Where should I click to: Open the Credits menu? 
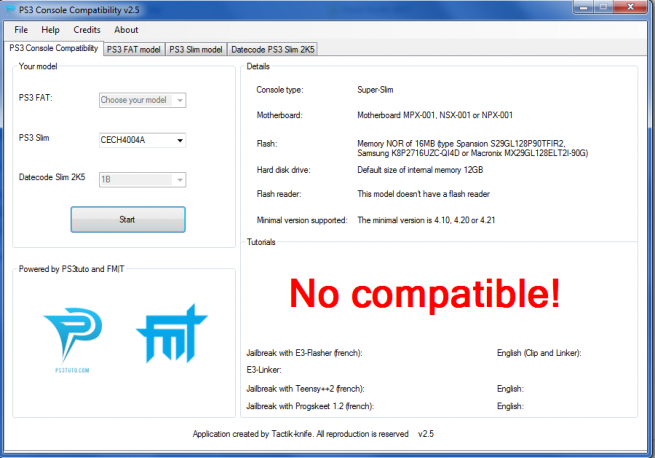point(87,30)
